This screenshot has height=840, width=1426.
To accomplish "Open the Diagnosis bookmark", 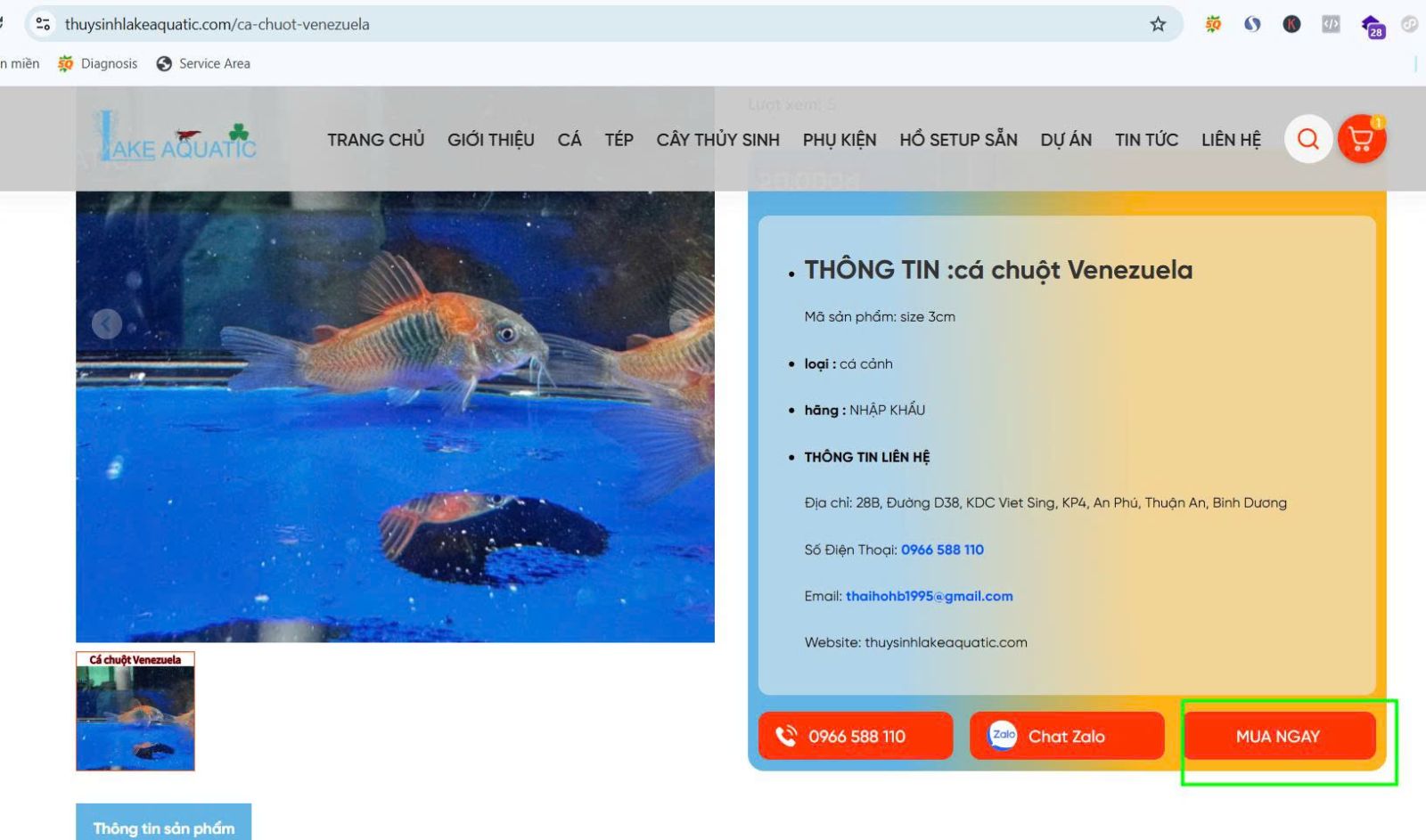I will (98, 63).
